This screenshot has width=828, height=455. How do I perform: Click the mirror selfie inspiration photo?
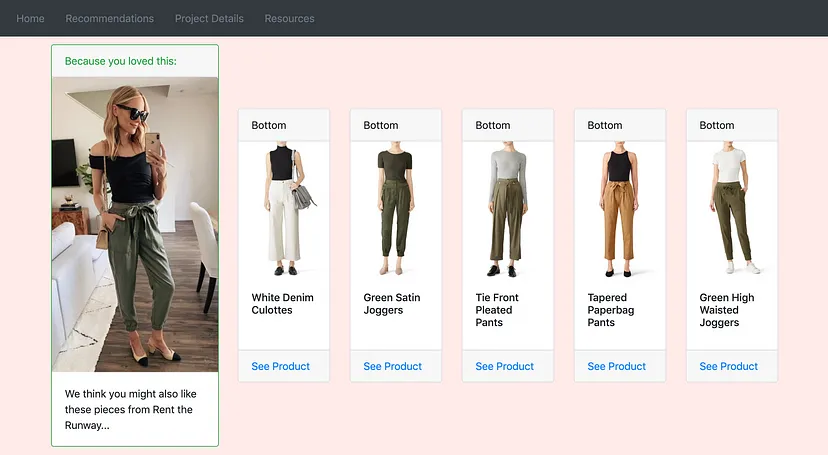(x=135, y=224)
